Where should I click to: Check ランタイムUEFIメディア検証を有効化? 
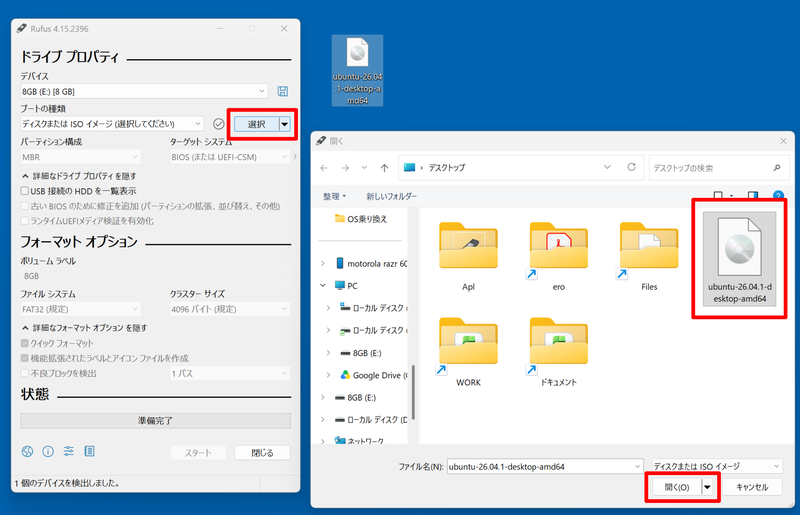pos(24,220)
